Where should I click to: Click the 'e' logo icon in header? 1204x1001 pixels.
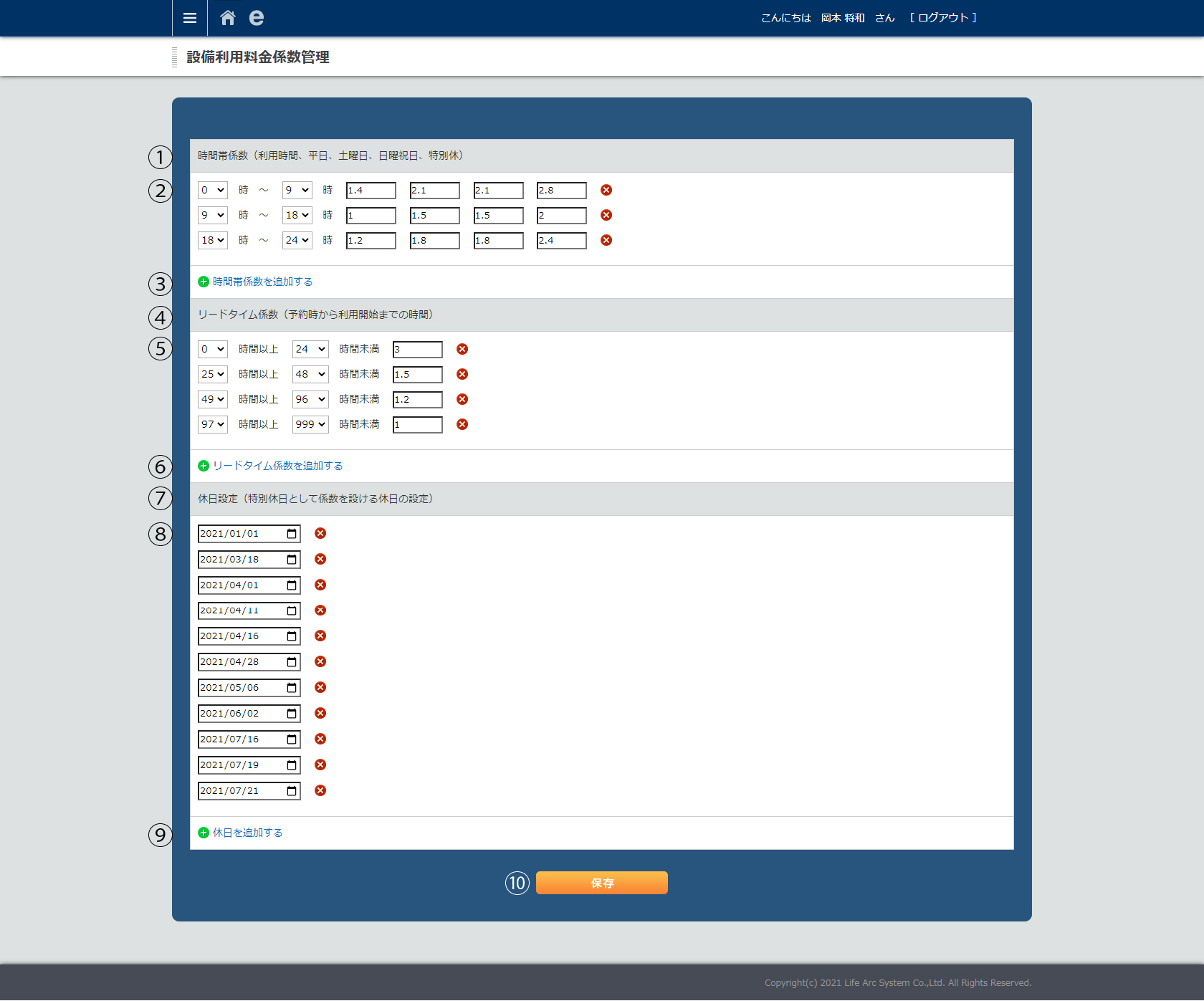[x=256, y=18]
